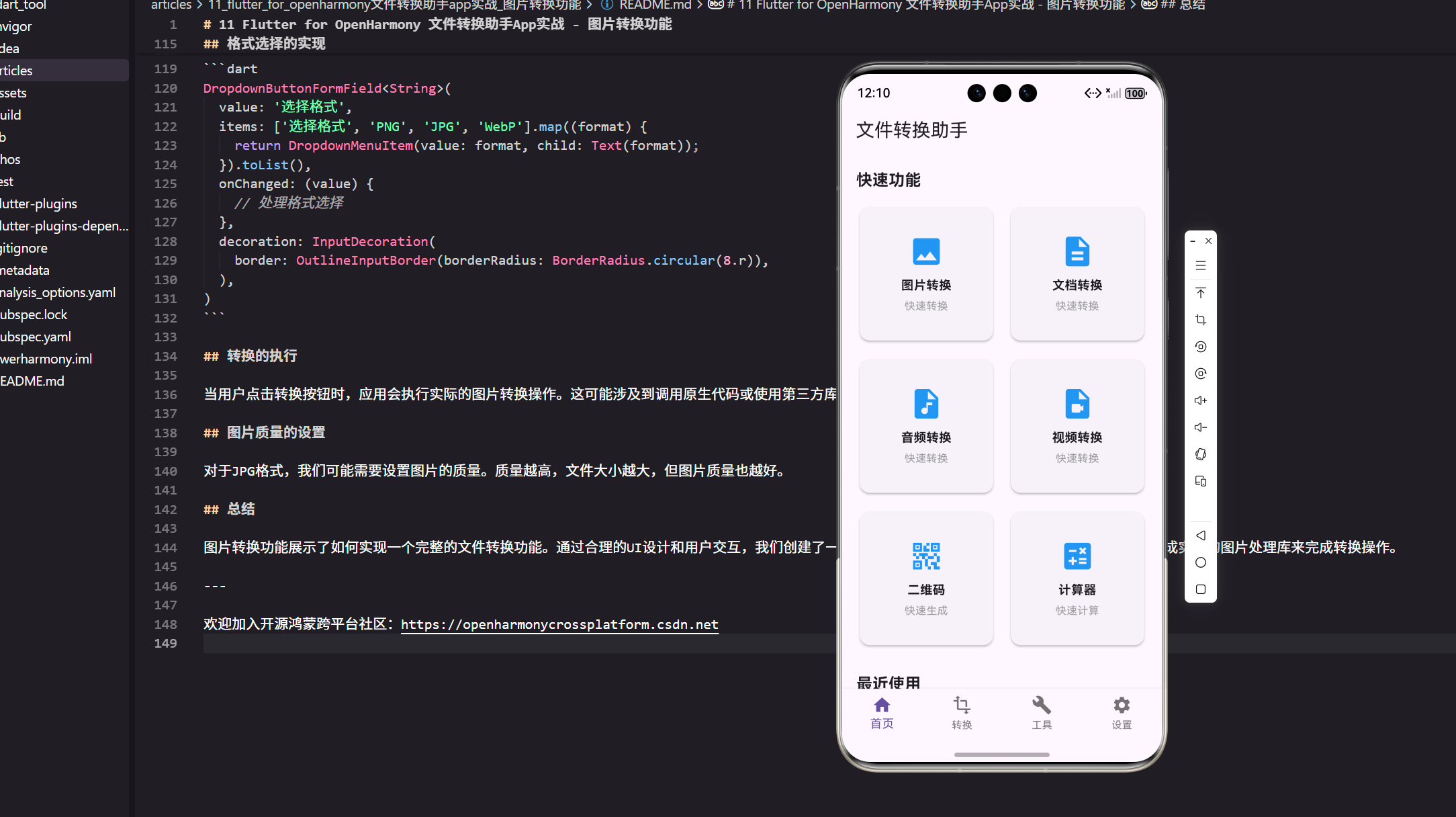
Task: Switch to the 转换 tab in bottom navigation
Action: [x=962, y=712]
